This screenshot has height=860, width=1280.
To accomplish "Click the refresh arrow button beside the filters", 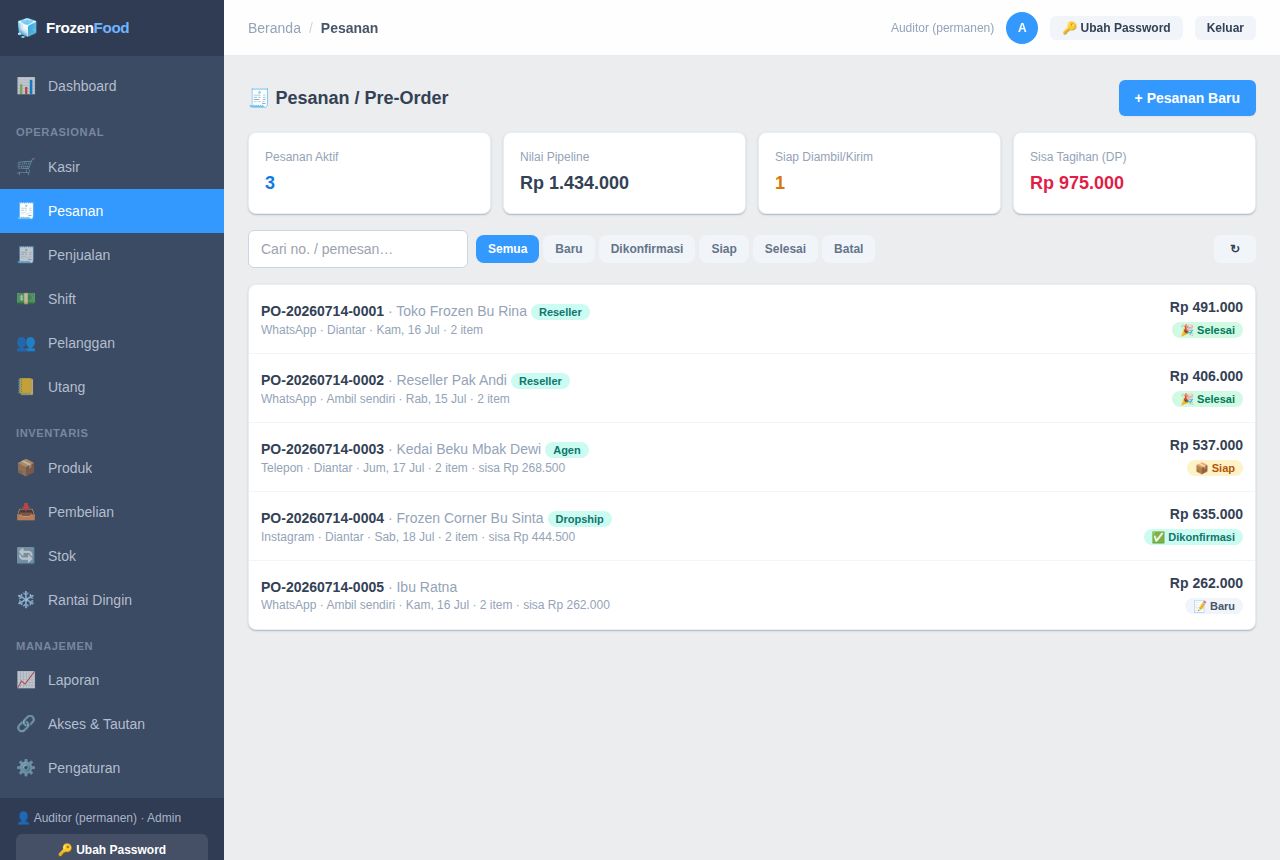I will tap(1235, 249).
